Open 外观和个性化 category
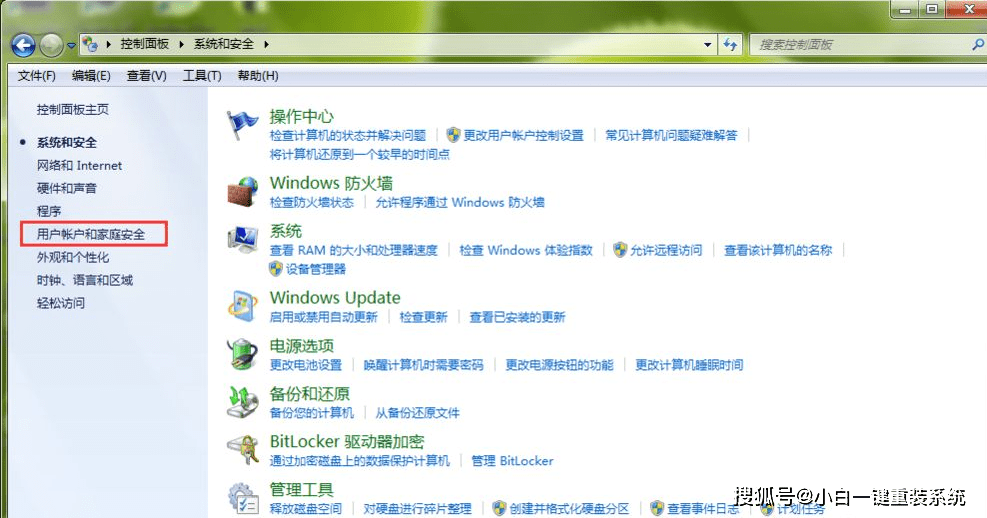The image size is (987, 518). coord(72,257)
